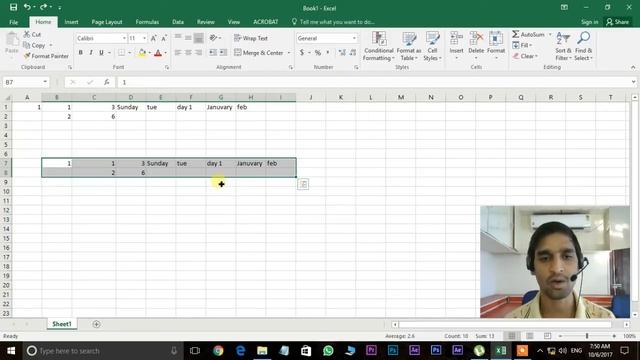Open Conditional Formatting
Screen dimensions: 640x360
point(379,46)
